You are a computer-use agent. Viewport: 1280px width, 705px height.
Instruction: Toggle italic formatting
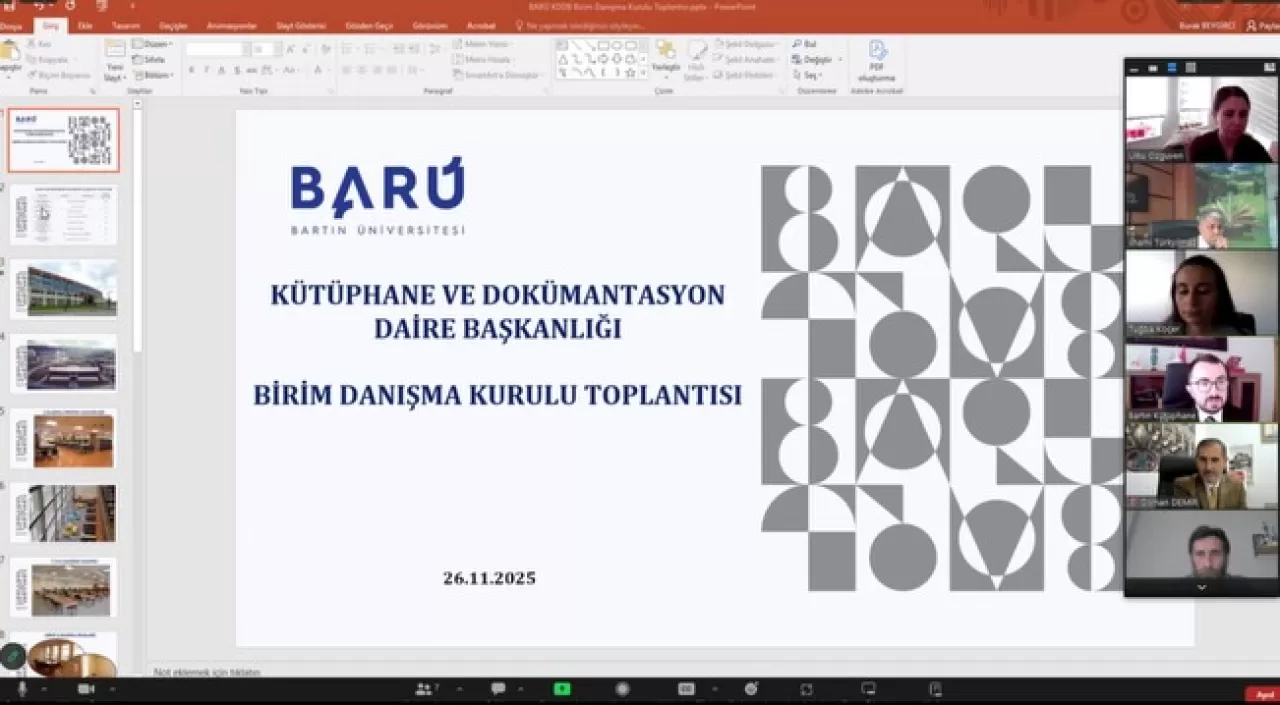tap(206, 69)
